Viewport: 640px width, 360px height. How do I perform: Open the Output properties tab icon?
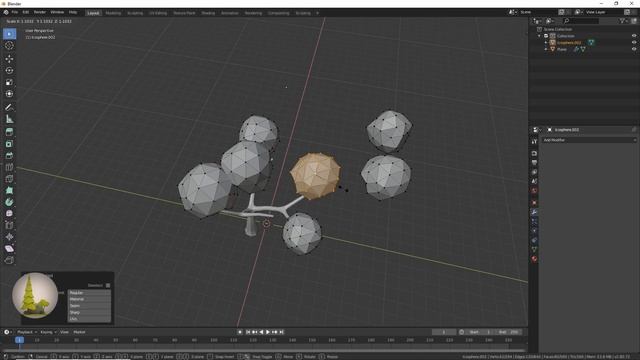pyautogui.click(x=534, y=163)
